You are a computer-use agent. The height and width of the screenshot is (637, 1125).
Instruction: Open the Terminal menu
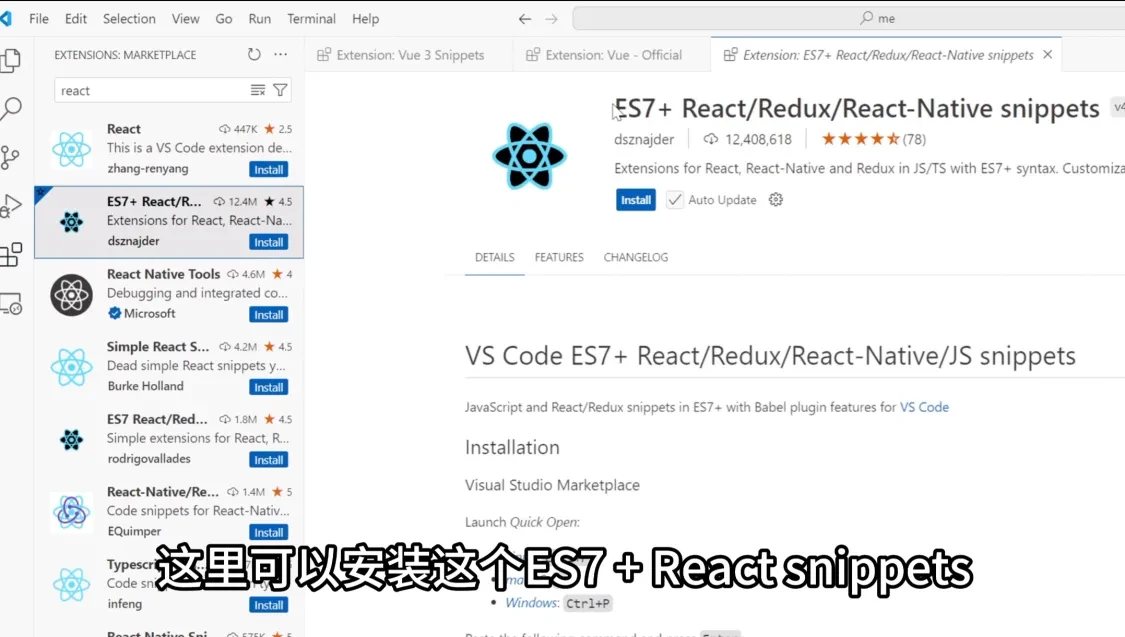(x=311, y=19)
